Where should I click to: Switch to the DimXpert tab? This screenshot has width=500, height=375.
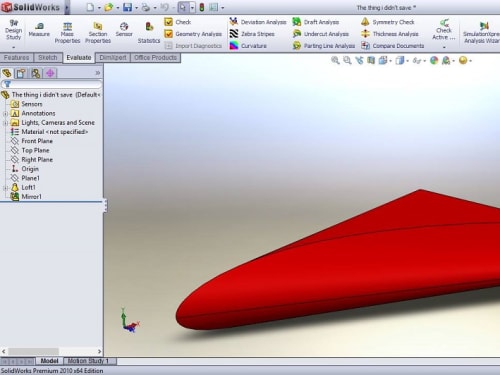coord(113,58)
